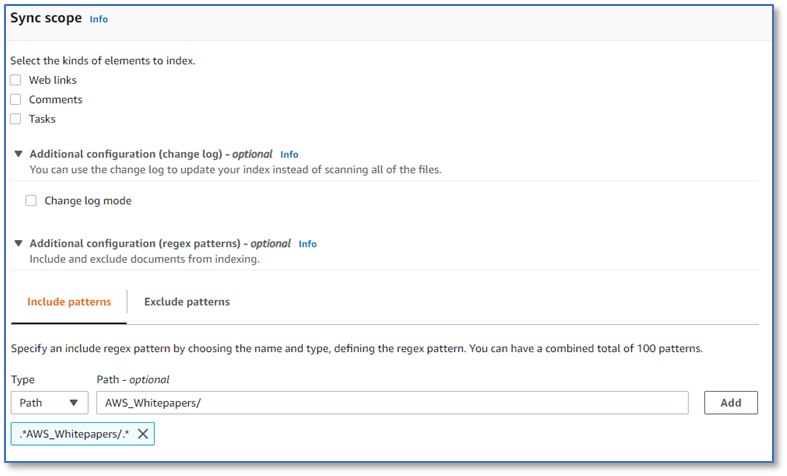Select the Include patterns tab
Screen dimensions: 787x476
pyautogui.click(x=69, y=302)
